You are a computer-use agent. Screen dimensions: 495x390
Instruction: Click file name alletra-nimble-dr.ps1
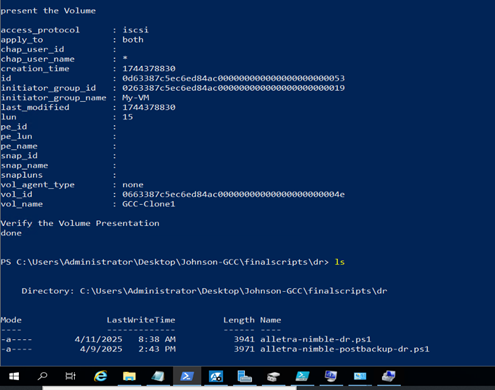click(x=315, y=339)
